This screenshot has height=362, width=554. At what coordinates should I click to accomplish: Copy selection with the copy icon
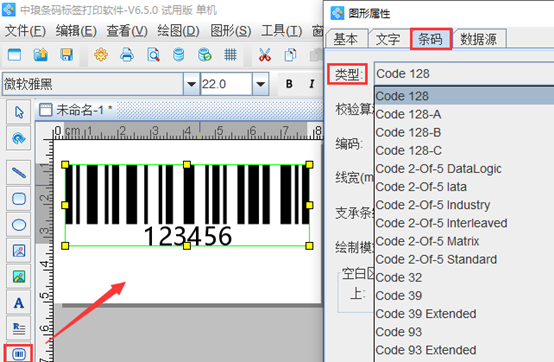(x=290, y=55)
